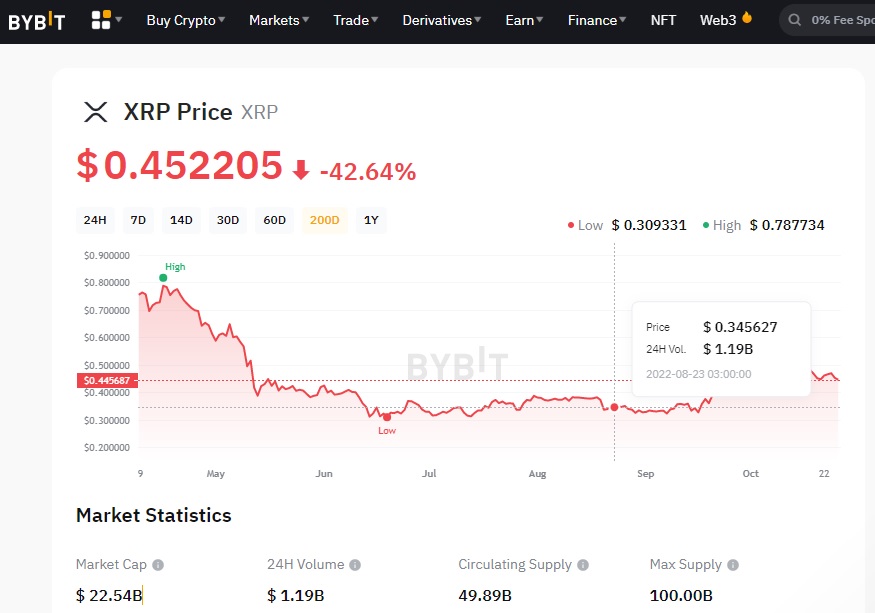Select the 14D chart range

(x=181, y=220)
